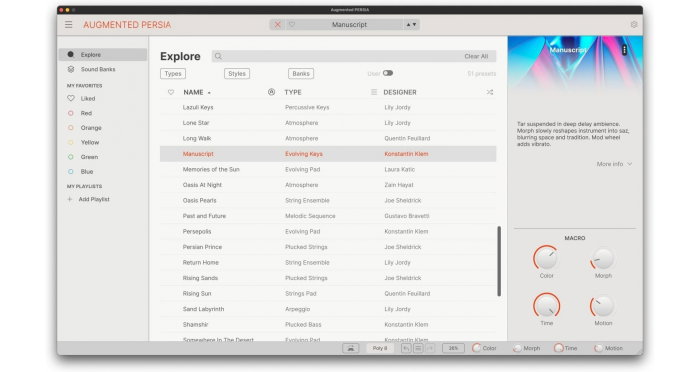Click the plus icon for Add Playlist
The height and width of the screenshot is (372, 700).
pyautogui.click(x=70, y=199)
